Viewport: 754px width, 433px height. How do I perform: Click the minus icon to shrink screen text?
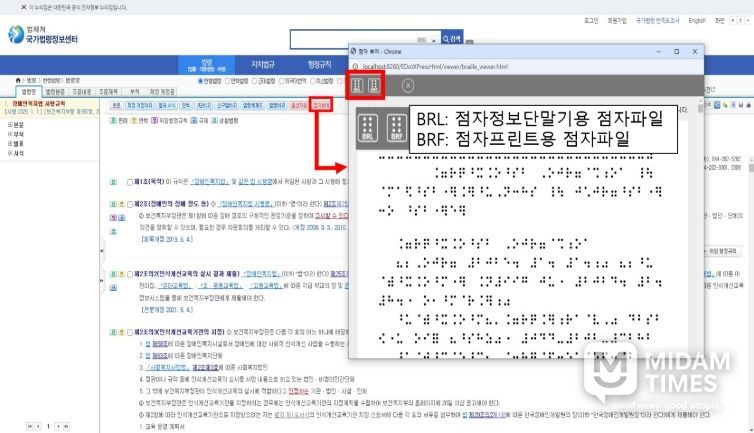tap(748, 21)
